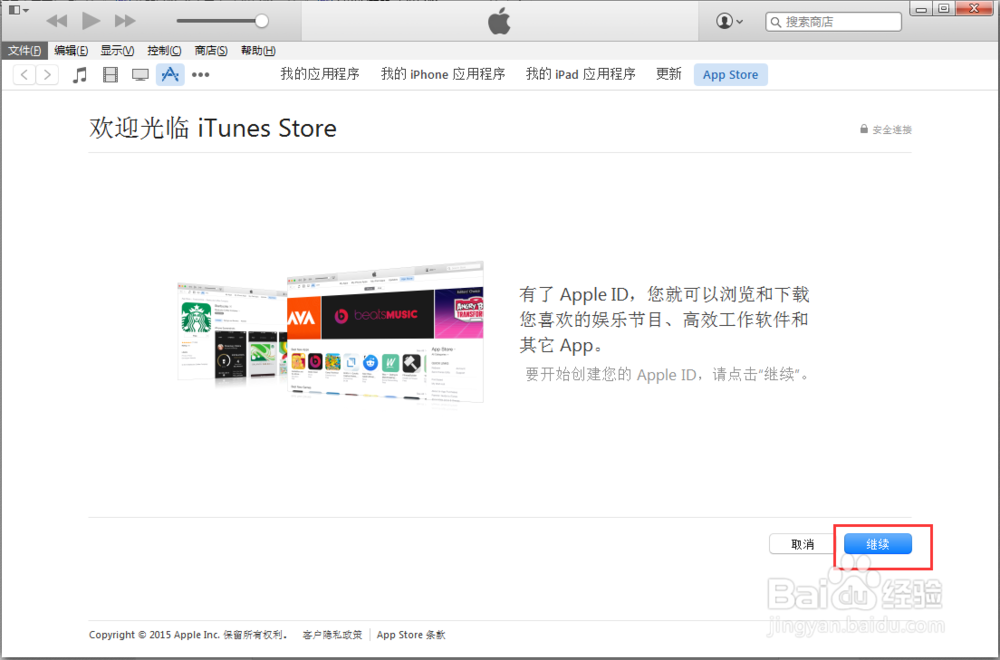
Task: Close the iTunes window
Action: click(975, 9)
